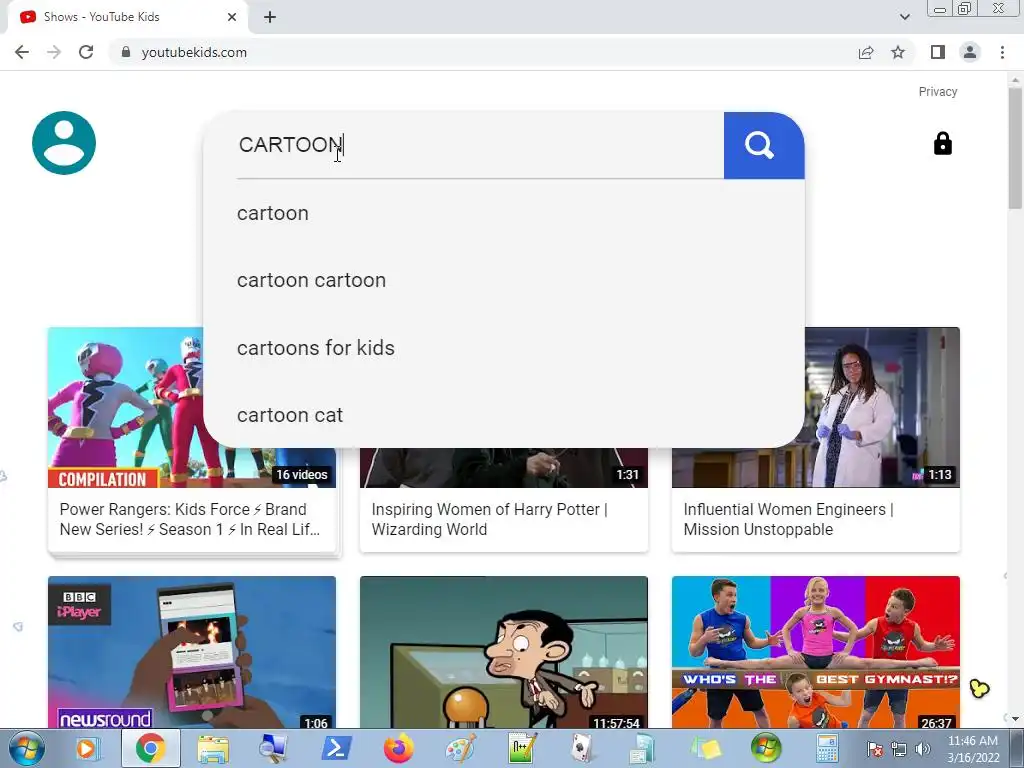Screen dimensions: 1024x768
Task: Open the Calculator taskbar icon
Action: point(827,748)
